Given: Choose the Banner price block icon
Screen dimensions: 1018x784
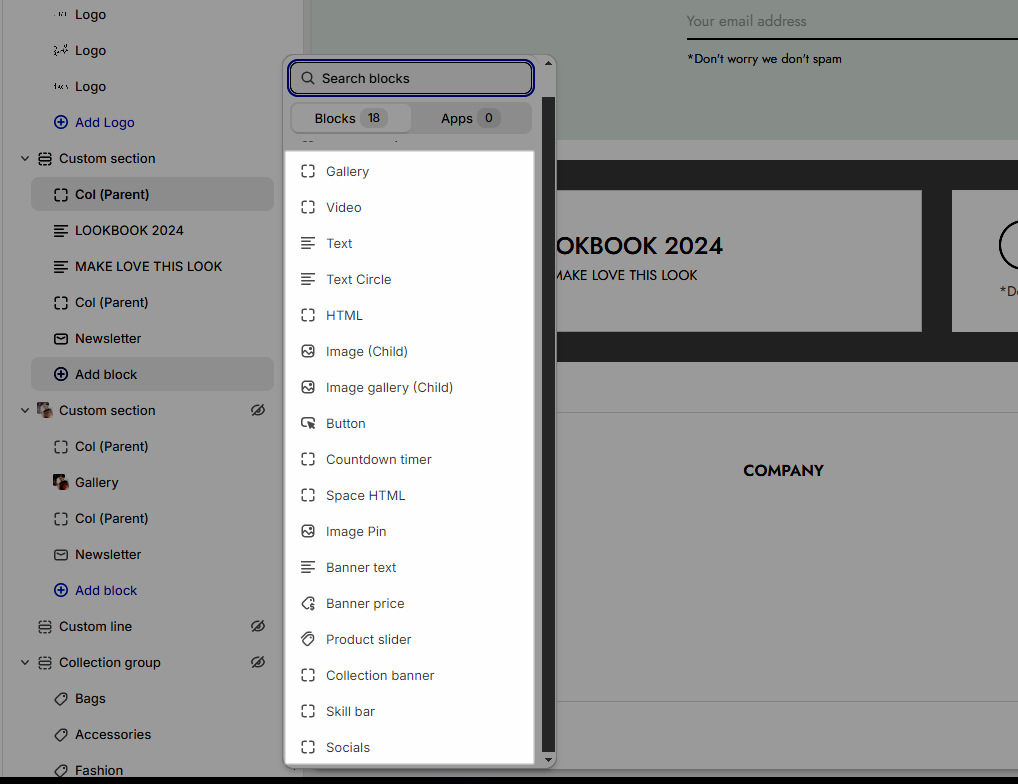Looking at the screenshot, I should point(308,604).
